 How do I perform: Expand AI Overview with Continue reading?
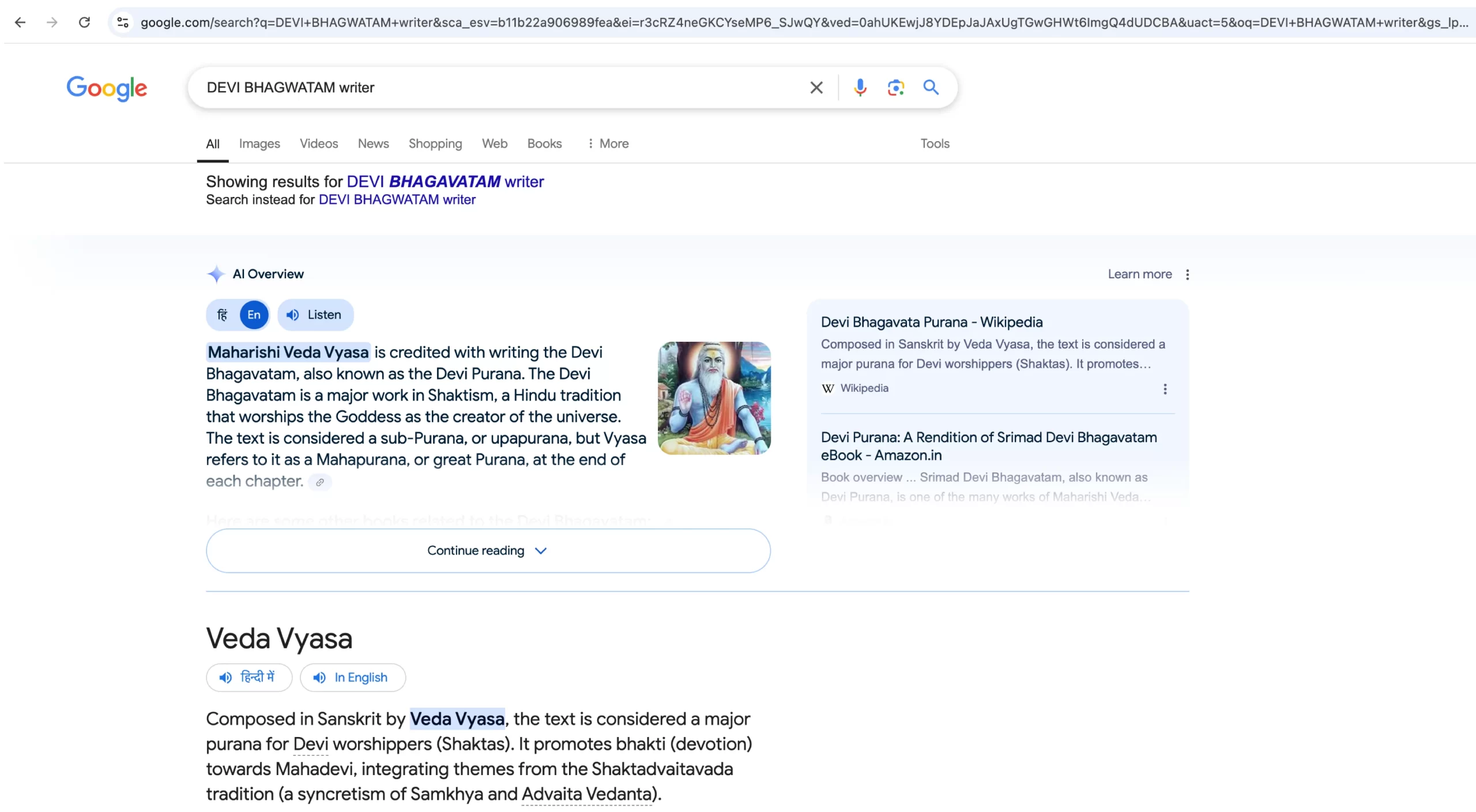coord(488,550)
